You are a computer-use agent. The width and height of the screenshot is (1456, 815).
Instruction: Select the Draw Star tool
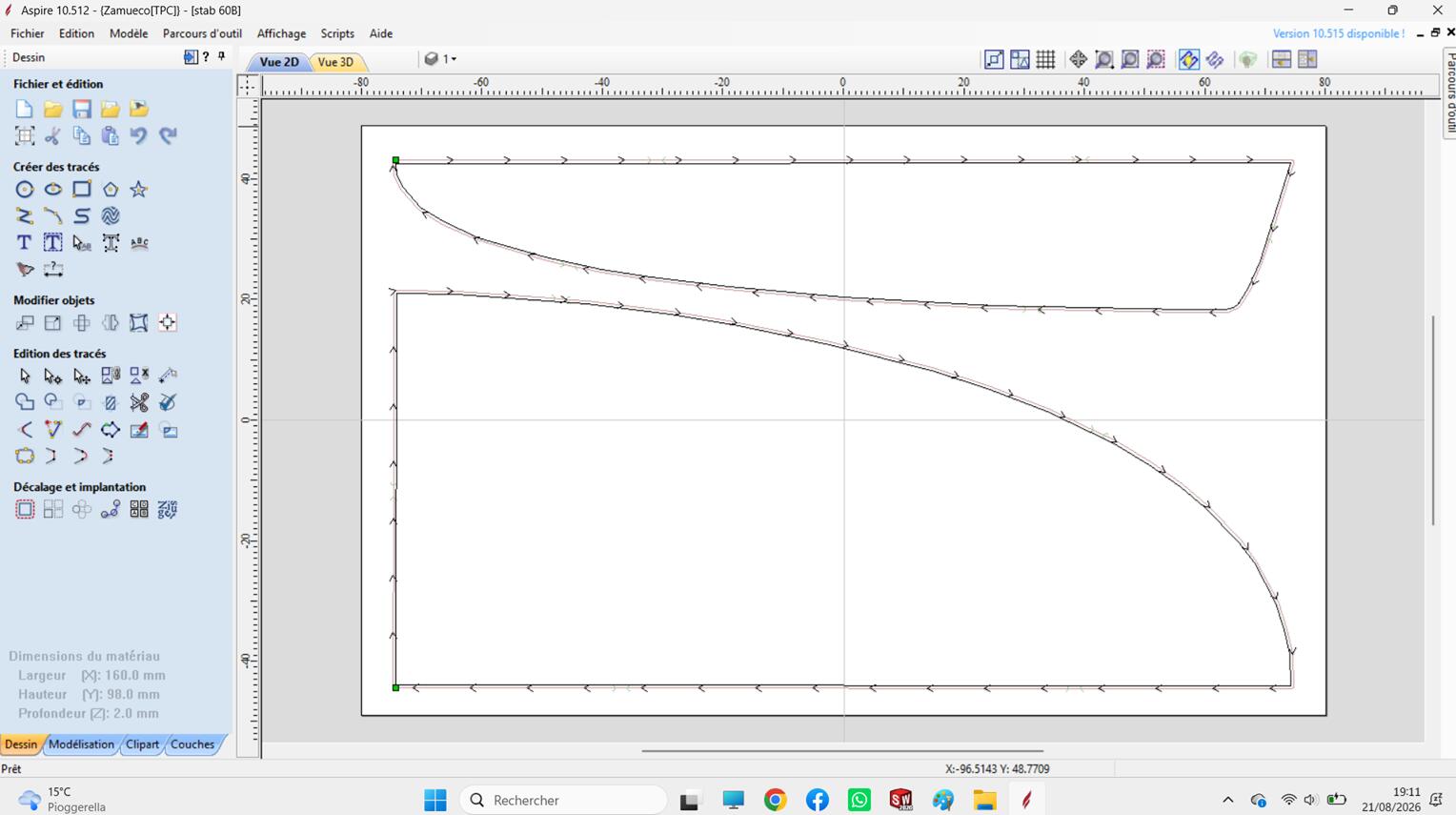(139, 190)
